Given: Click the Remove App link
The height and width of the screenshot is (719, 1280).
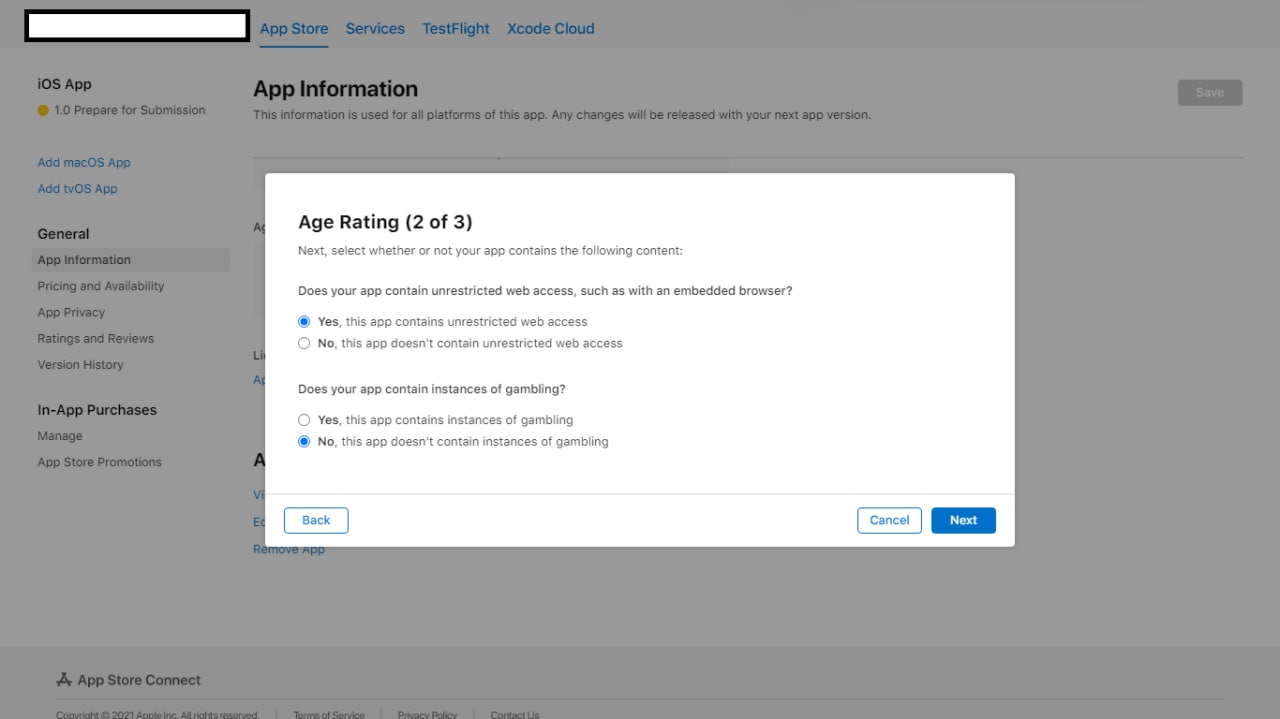Looking at the screenshot, I should pyautogui.click(x=289, y=549).
